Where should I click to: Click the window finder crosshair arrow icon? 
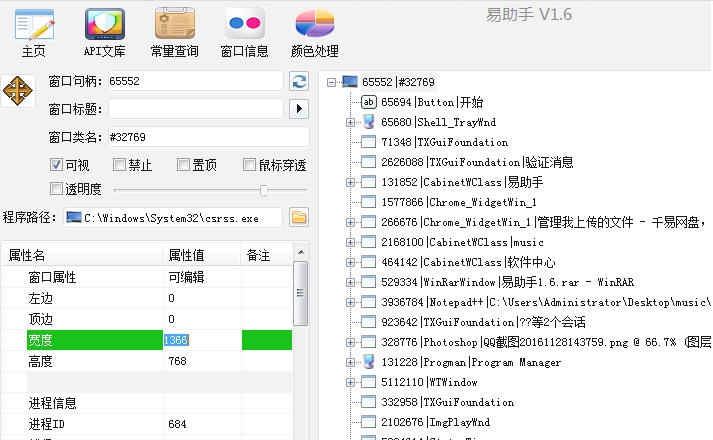tap(18, 91)
